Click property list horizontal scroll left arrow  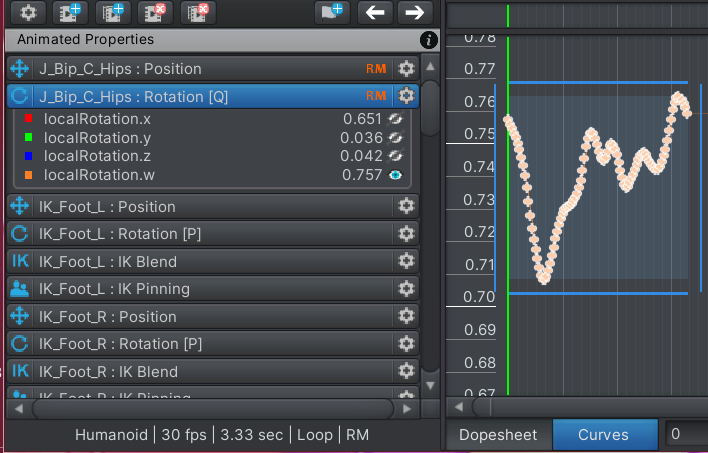coord(19,409)
